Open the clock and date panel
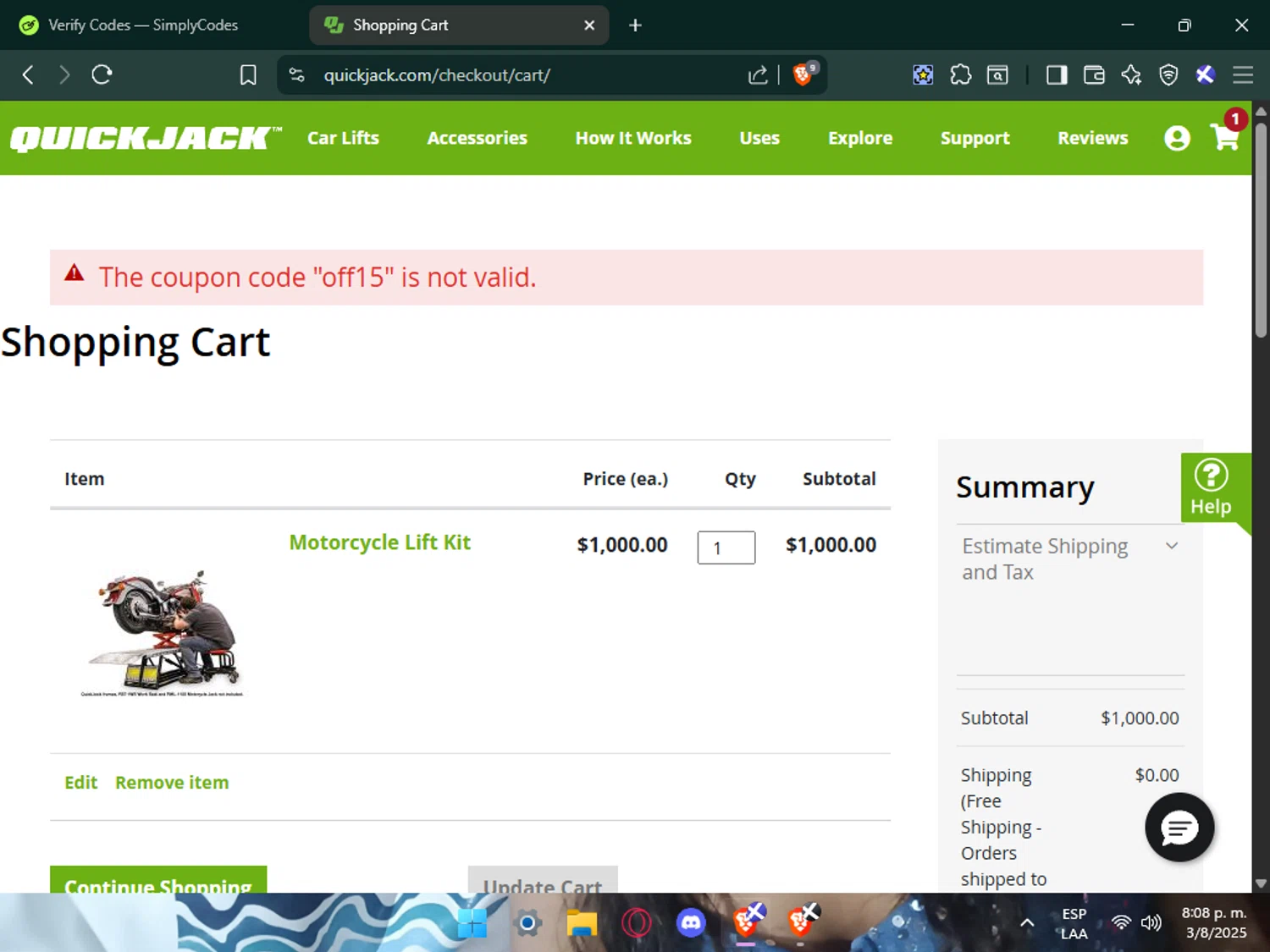The width and height of the screenshot is (1270, 952). (1215, 922)
